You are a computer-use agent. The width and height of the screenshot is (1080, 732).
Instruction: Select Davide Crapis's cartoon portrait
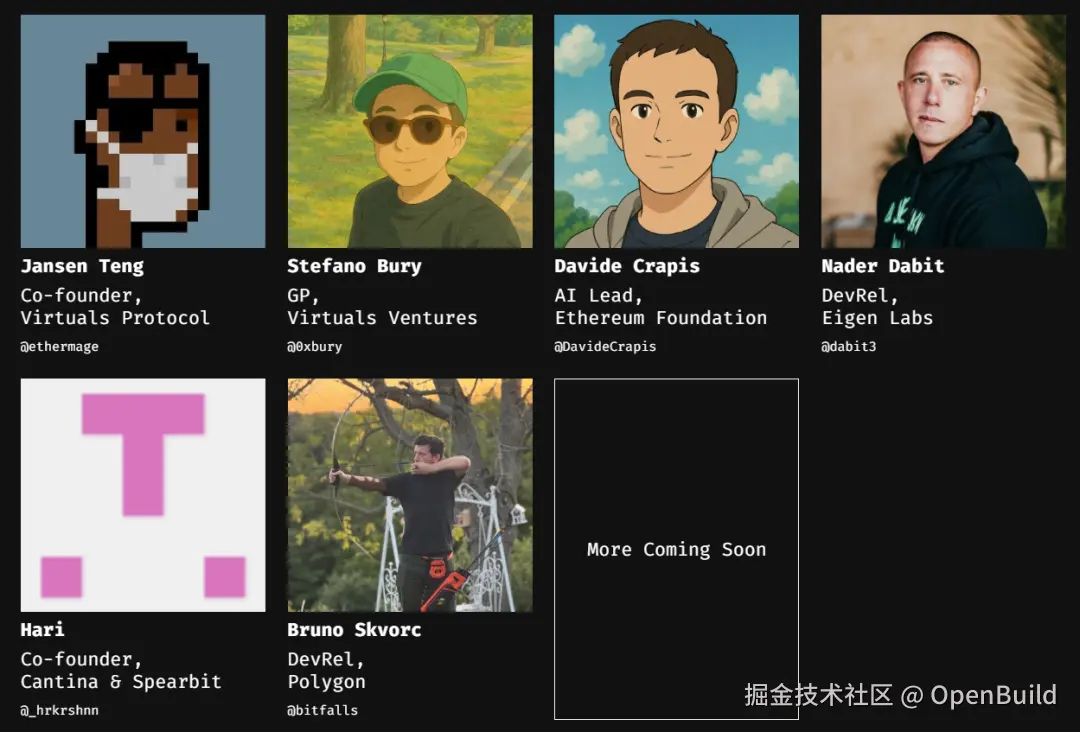click(x=676, y=131)
